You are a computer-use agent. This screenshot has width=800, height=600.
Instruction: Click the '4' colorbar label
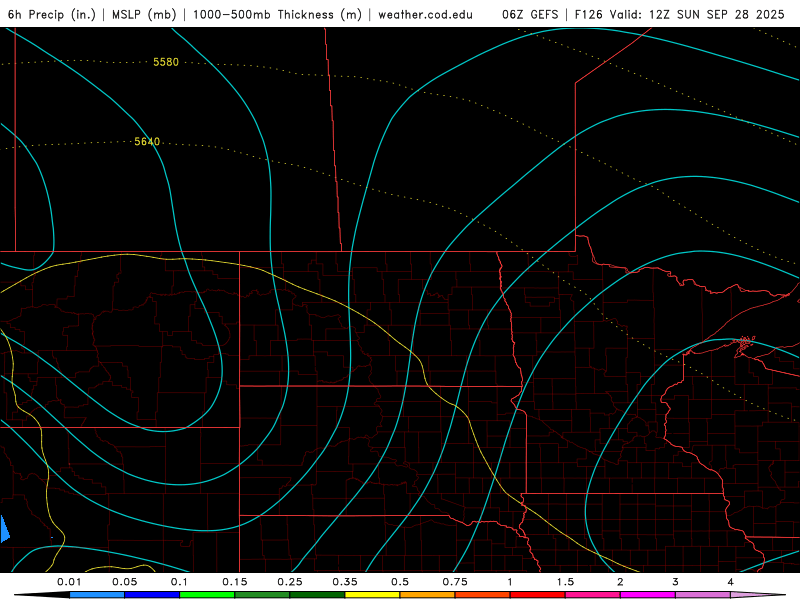click(731, 582)
